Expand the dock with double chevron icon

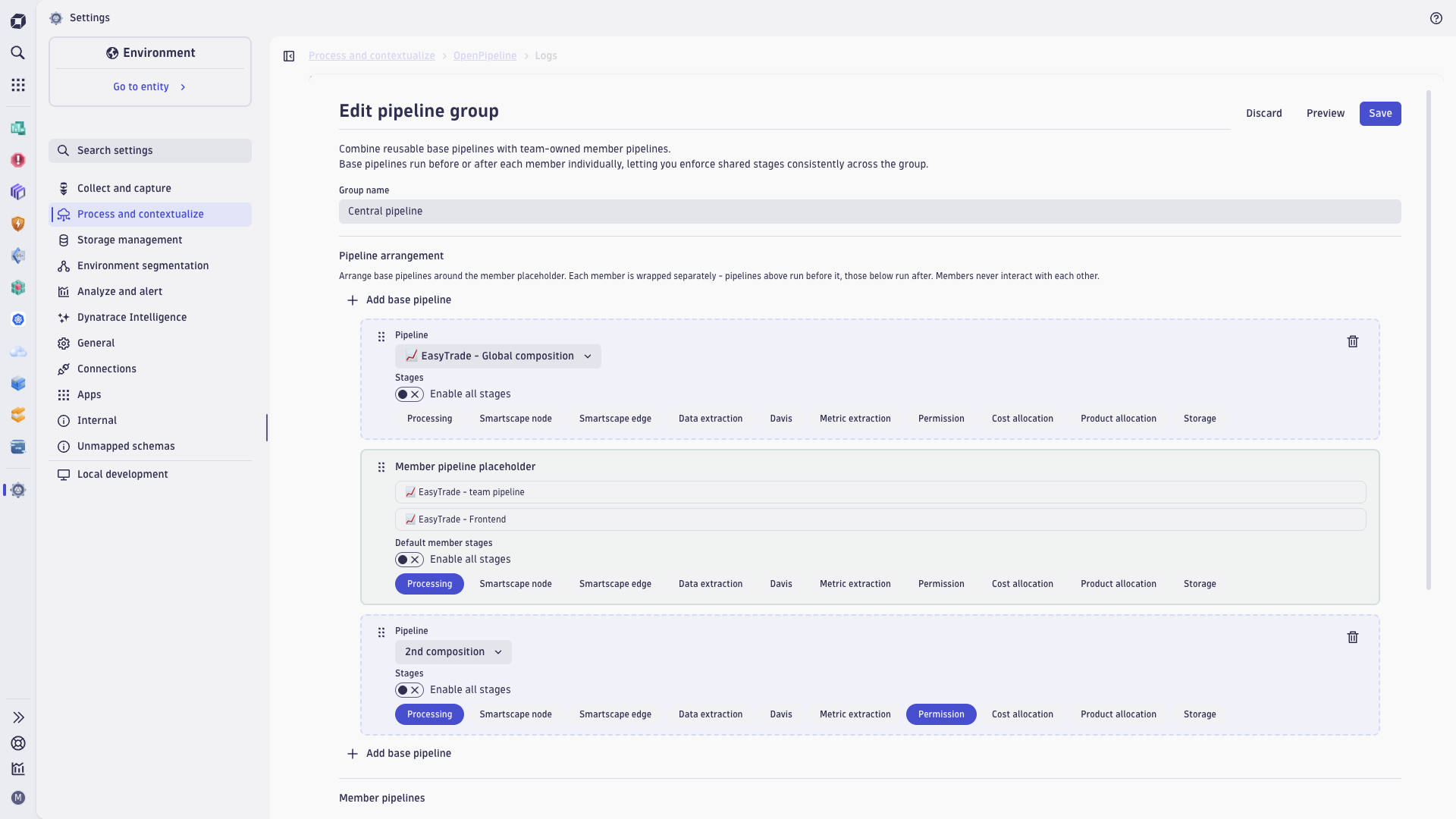pyautogui.click(x=18, y=717)
